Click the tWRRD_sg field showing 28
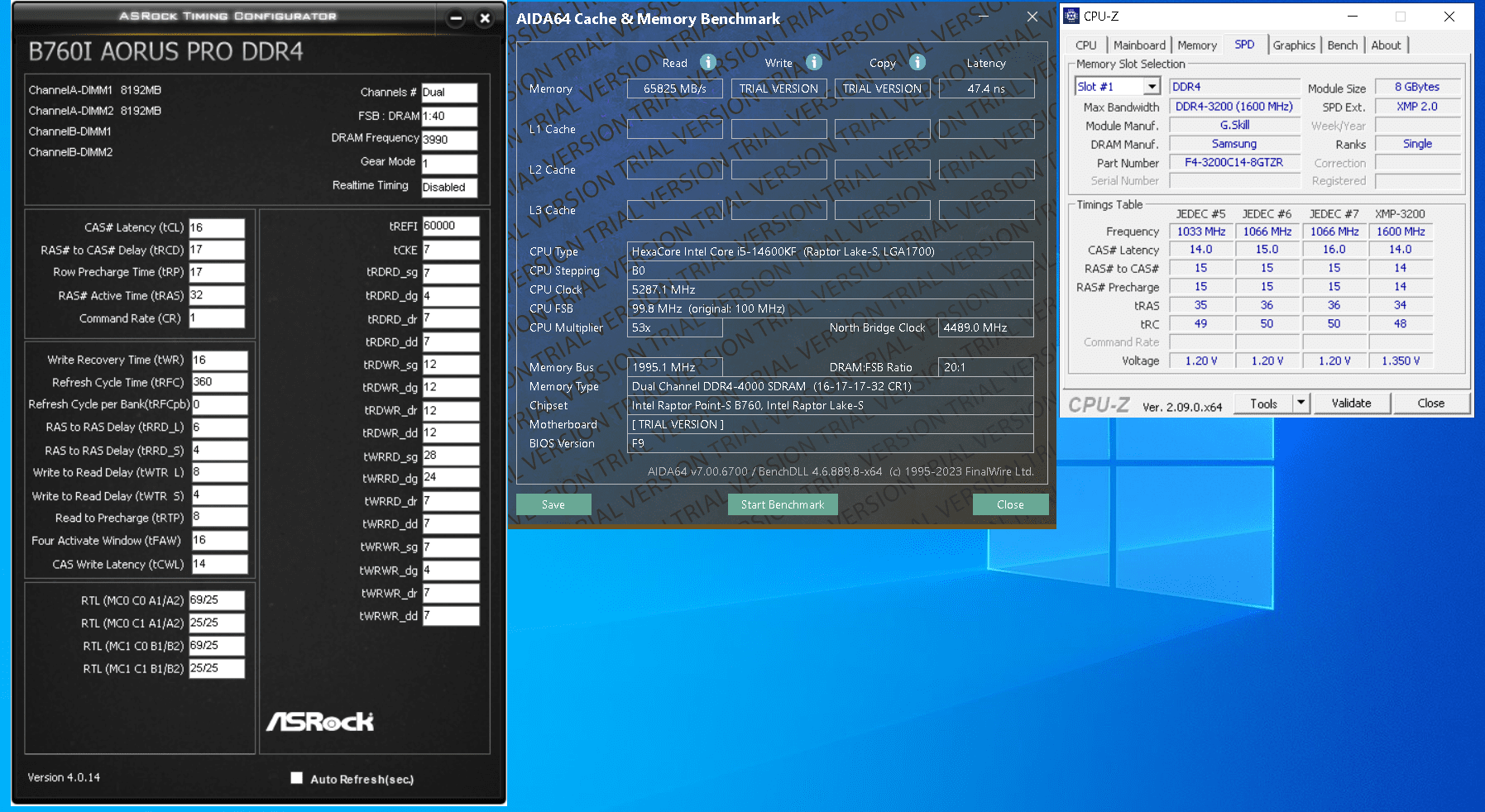Image resolution: width=1485 pixels, height=812 pixels. coord(451,456)
